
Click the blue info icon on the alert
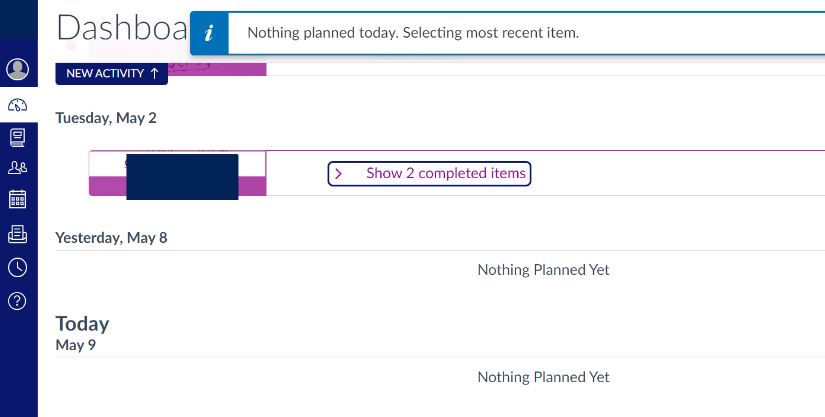coord(209,33)
